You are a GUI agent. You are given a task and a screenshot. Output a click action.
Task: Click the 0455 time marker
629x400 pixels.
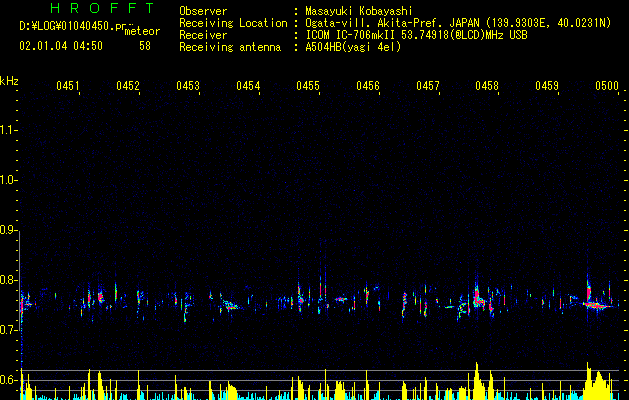308,86
